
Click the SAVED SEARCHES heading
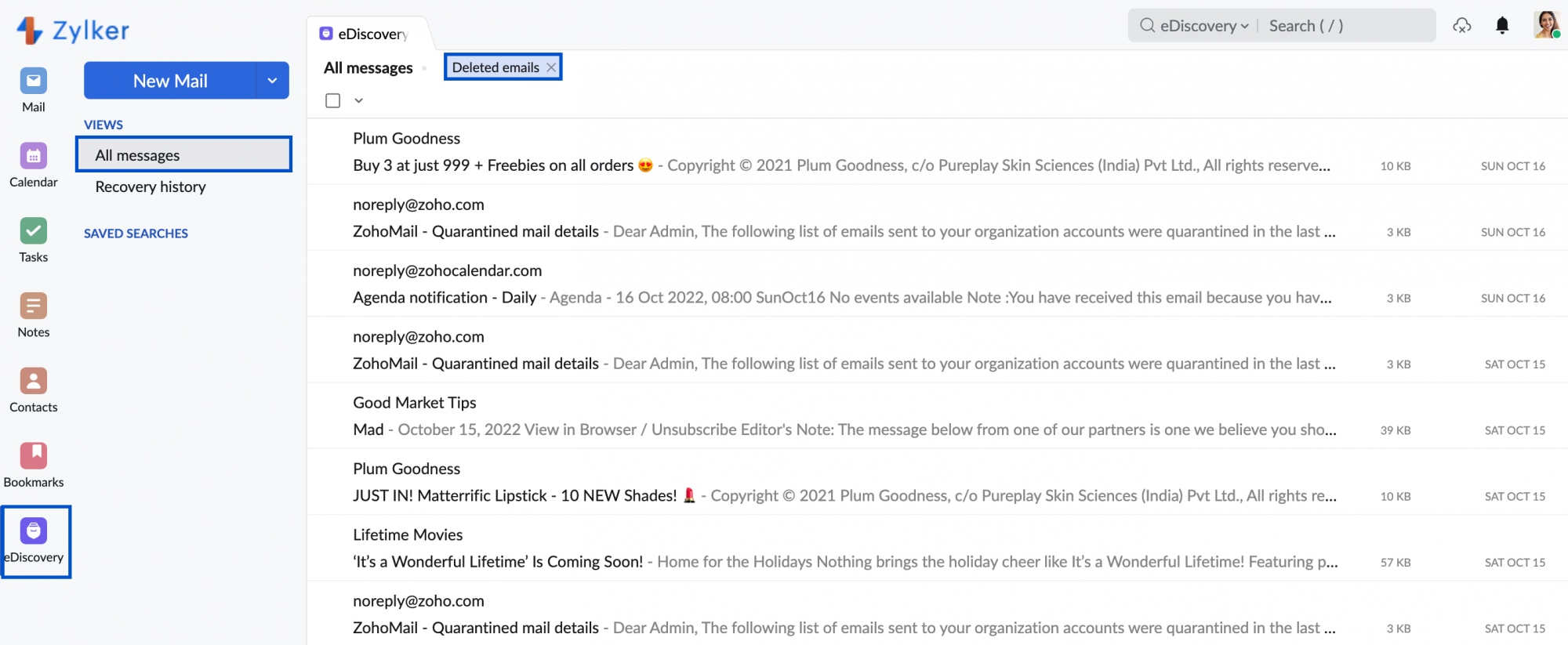tap(136, 234)
